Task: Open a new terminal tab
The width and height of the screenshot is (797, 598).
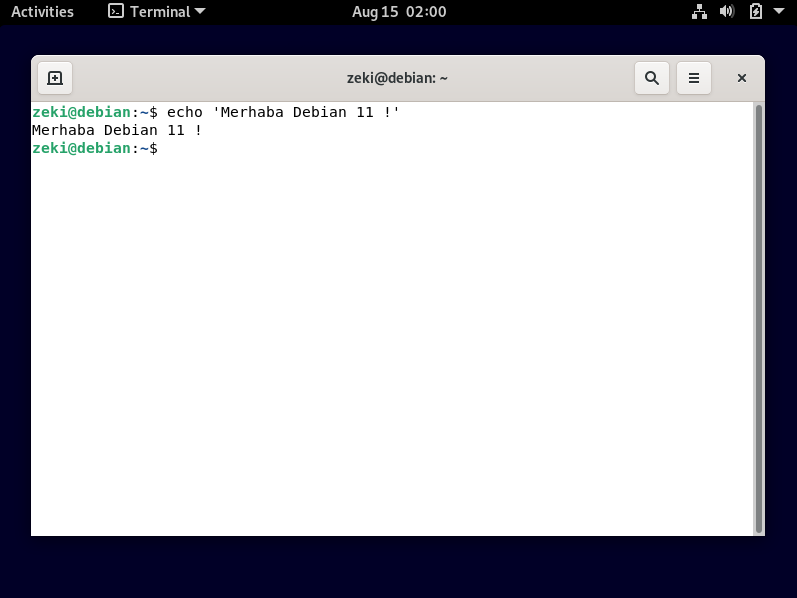Action: (55, 78)
